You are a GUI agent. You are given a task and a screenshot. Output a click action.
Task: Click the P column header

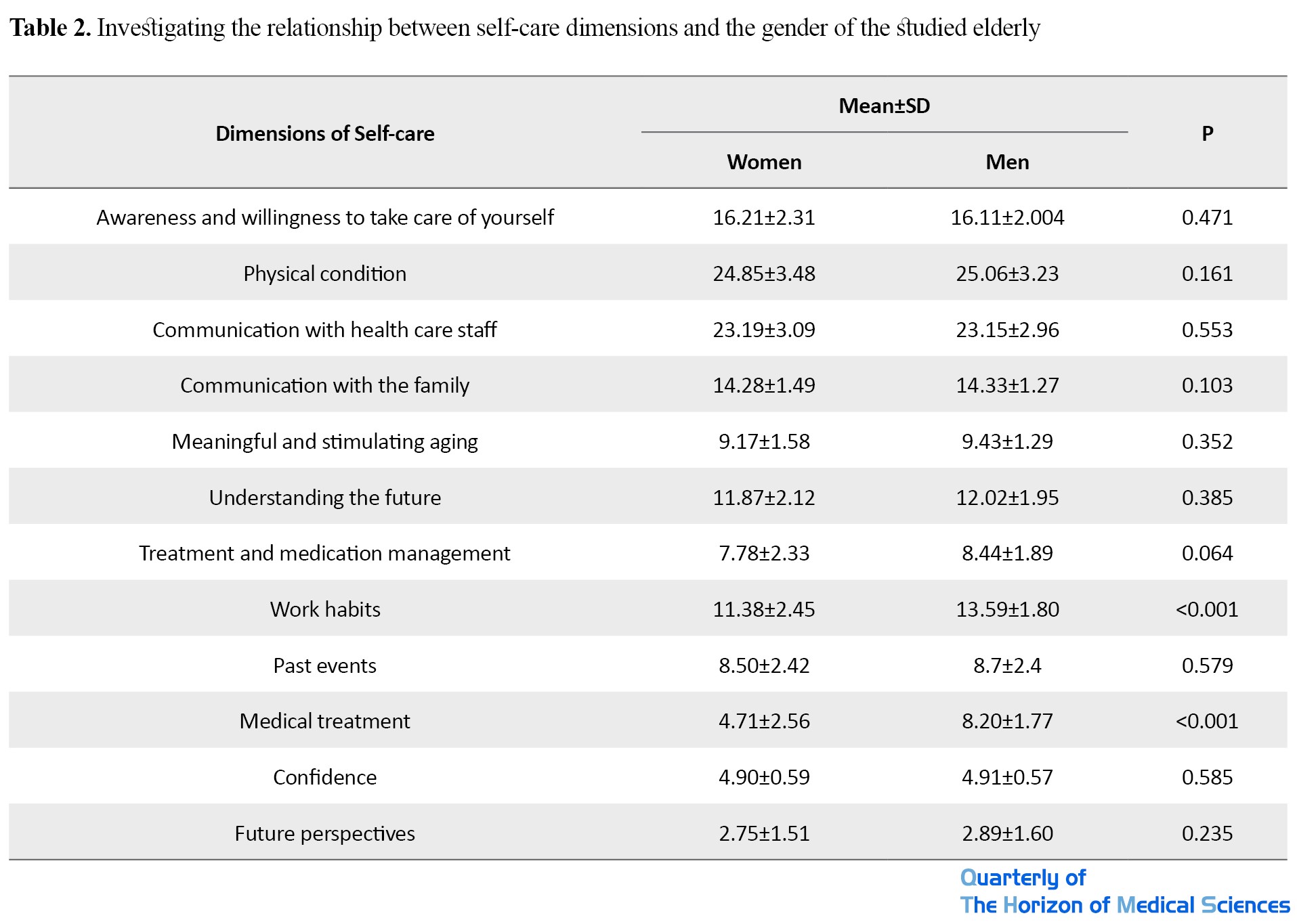[1207, 133]
